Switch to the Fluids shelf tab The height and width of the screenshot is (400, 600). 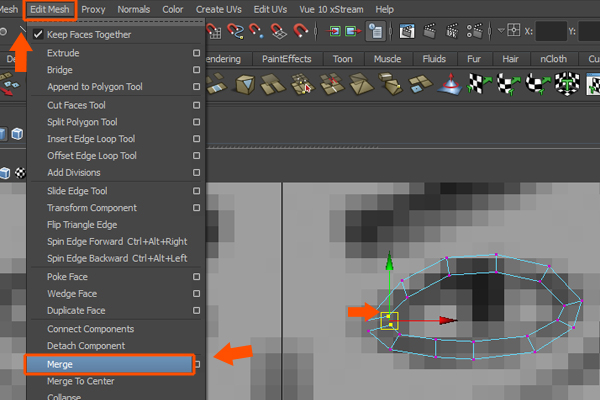point(434,59)
